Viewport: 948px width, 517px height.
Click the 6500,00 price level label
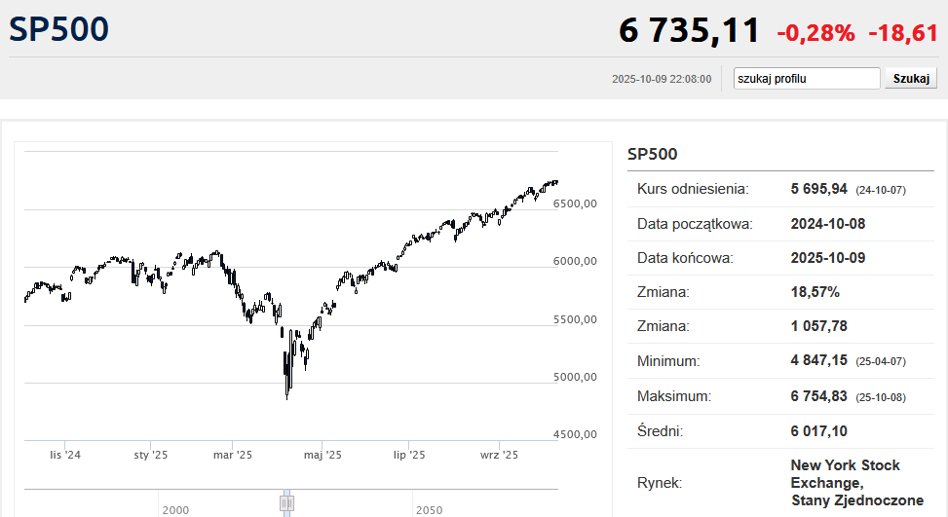[x=574, y=203]
